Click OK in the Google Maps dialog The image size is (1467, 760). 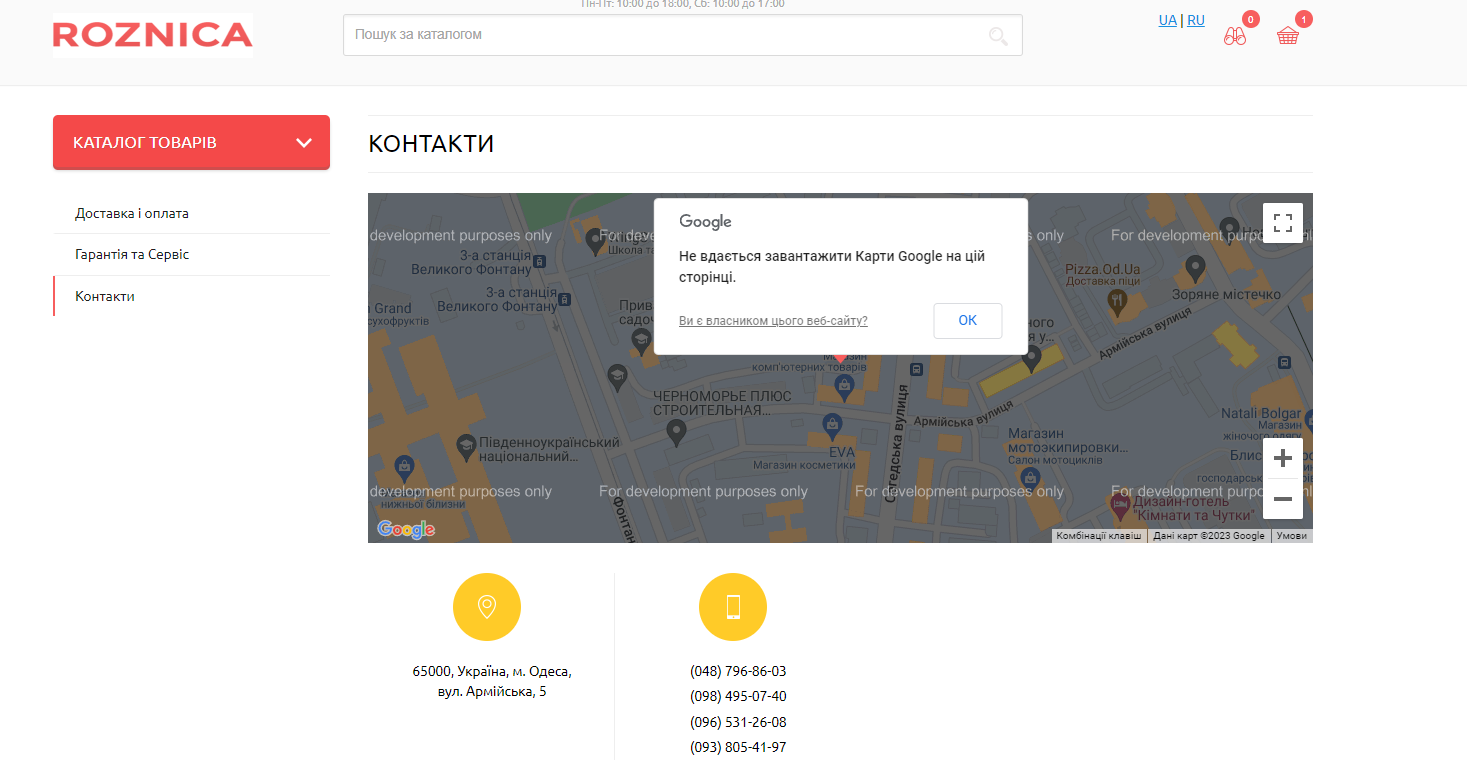(968, 321)
